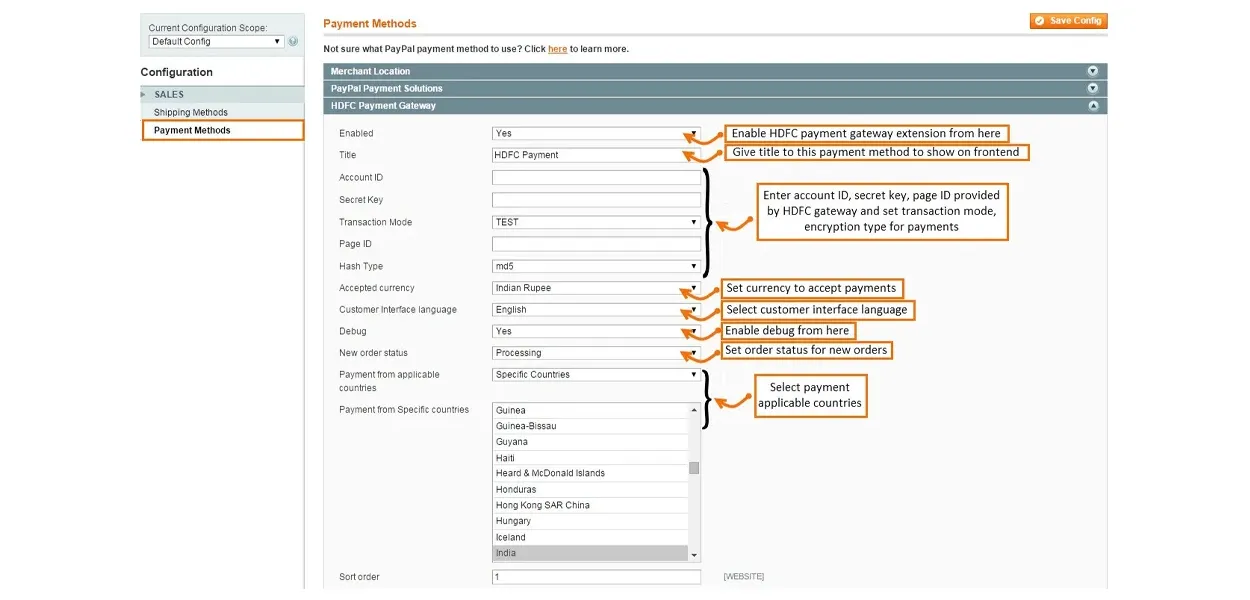Open the Enabled dropdown
1250x600 pixels.
596,133
